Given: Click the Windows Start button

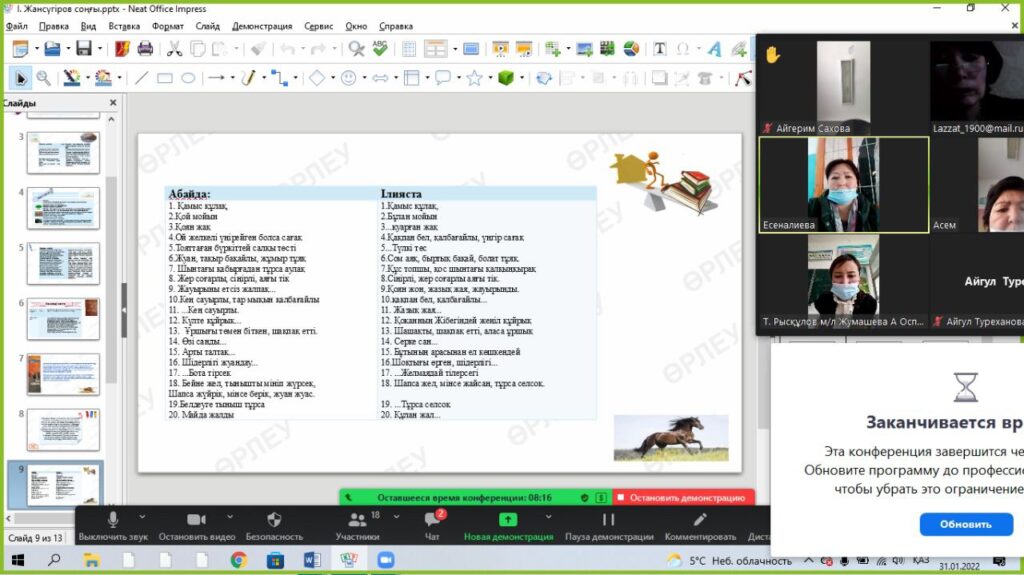Looking at the screenshot, I should [18, 560].
